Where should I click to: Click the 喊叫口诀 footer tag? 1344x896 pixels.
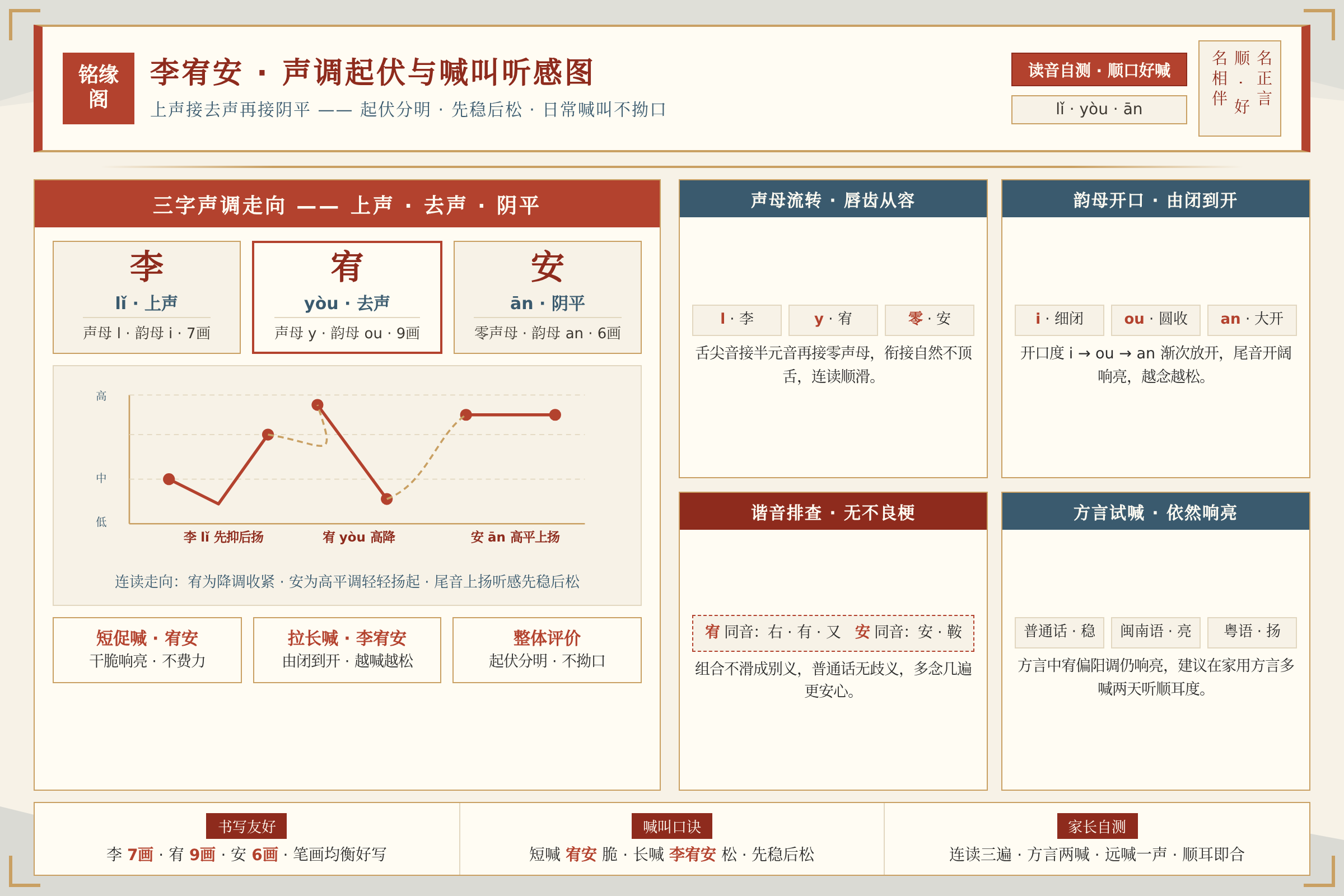672,827
